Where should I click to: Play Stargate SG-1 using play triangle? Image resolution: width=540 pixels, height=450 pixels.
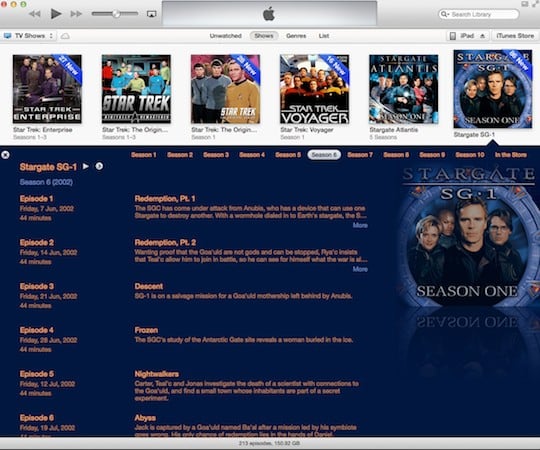[x=85, y=166]
